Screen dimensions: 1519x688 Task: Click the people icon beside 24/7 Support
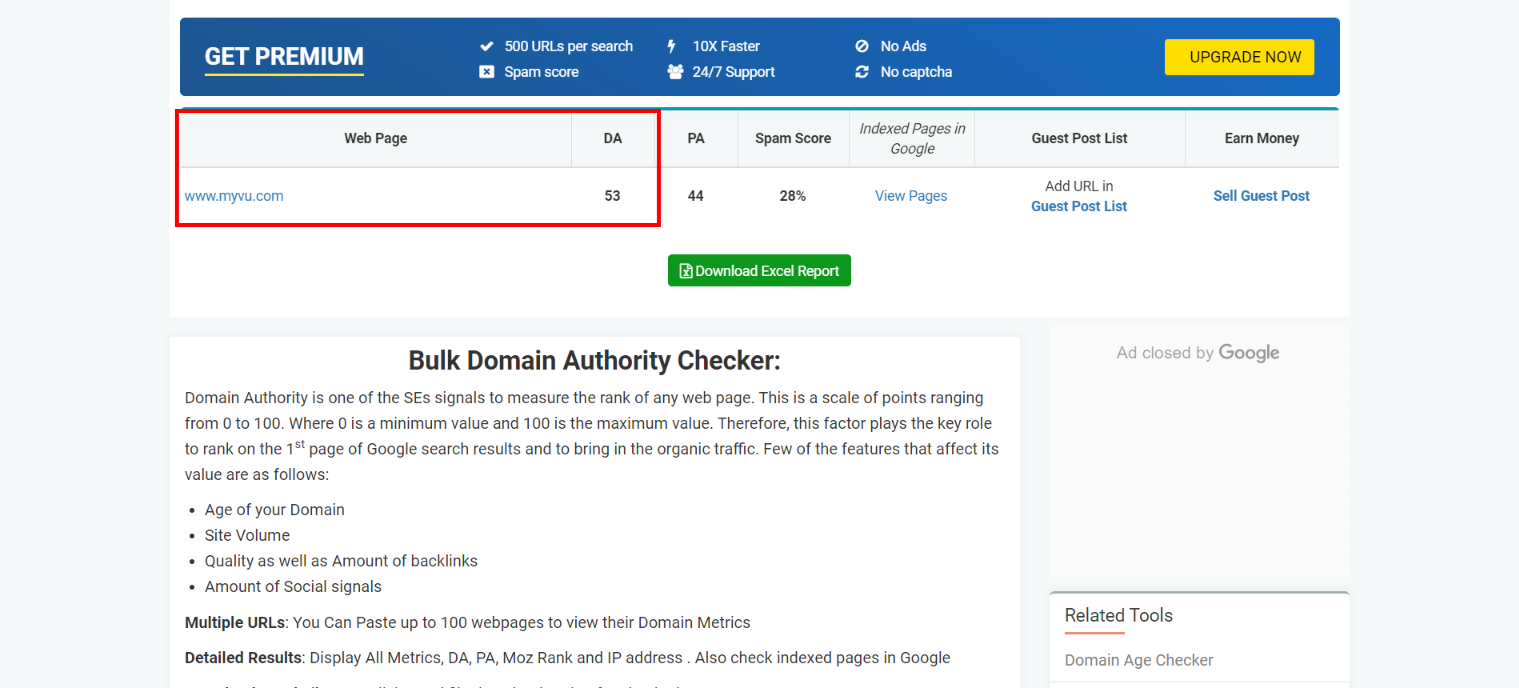[675, 72]
